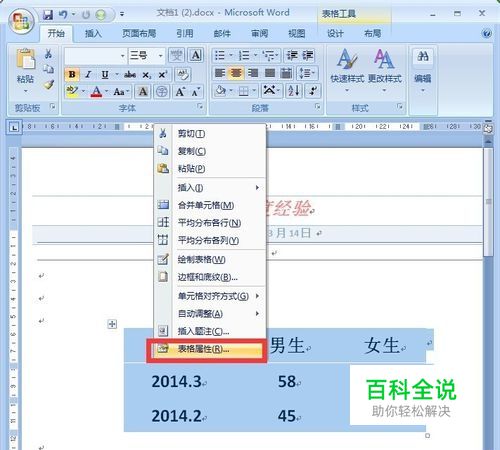
Task: Click the text highlight color button
Action: (72, 91)
